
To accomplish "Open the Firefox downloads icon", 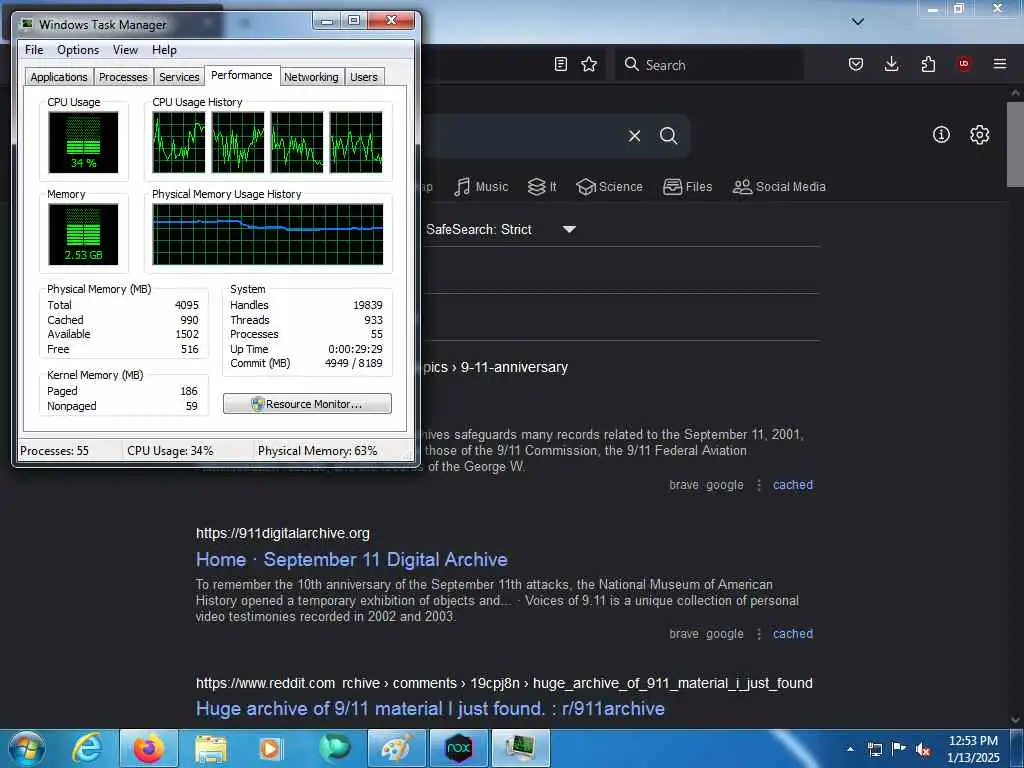I will pos(891,64).
